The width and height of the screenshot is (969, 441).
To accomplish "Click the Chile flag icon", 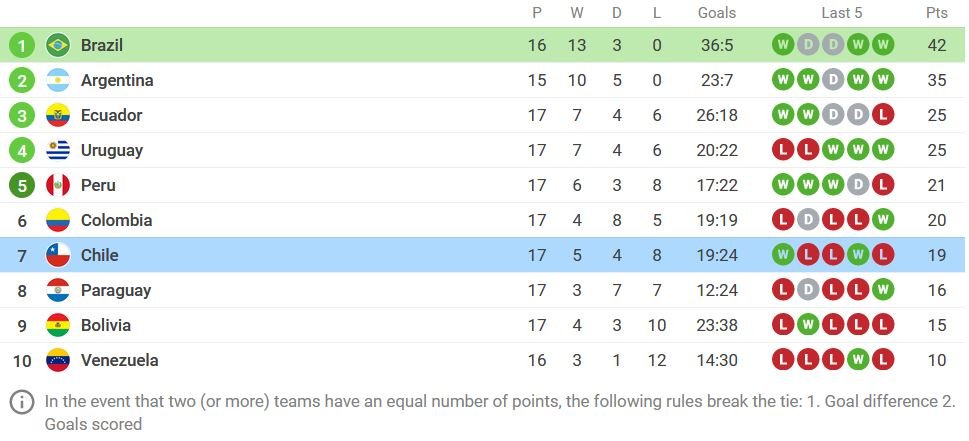I will [58, 255].
